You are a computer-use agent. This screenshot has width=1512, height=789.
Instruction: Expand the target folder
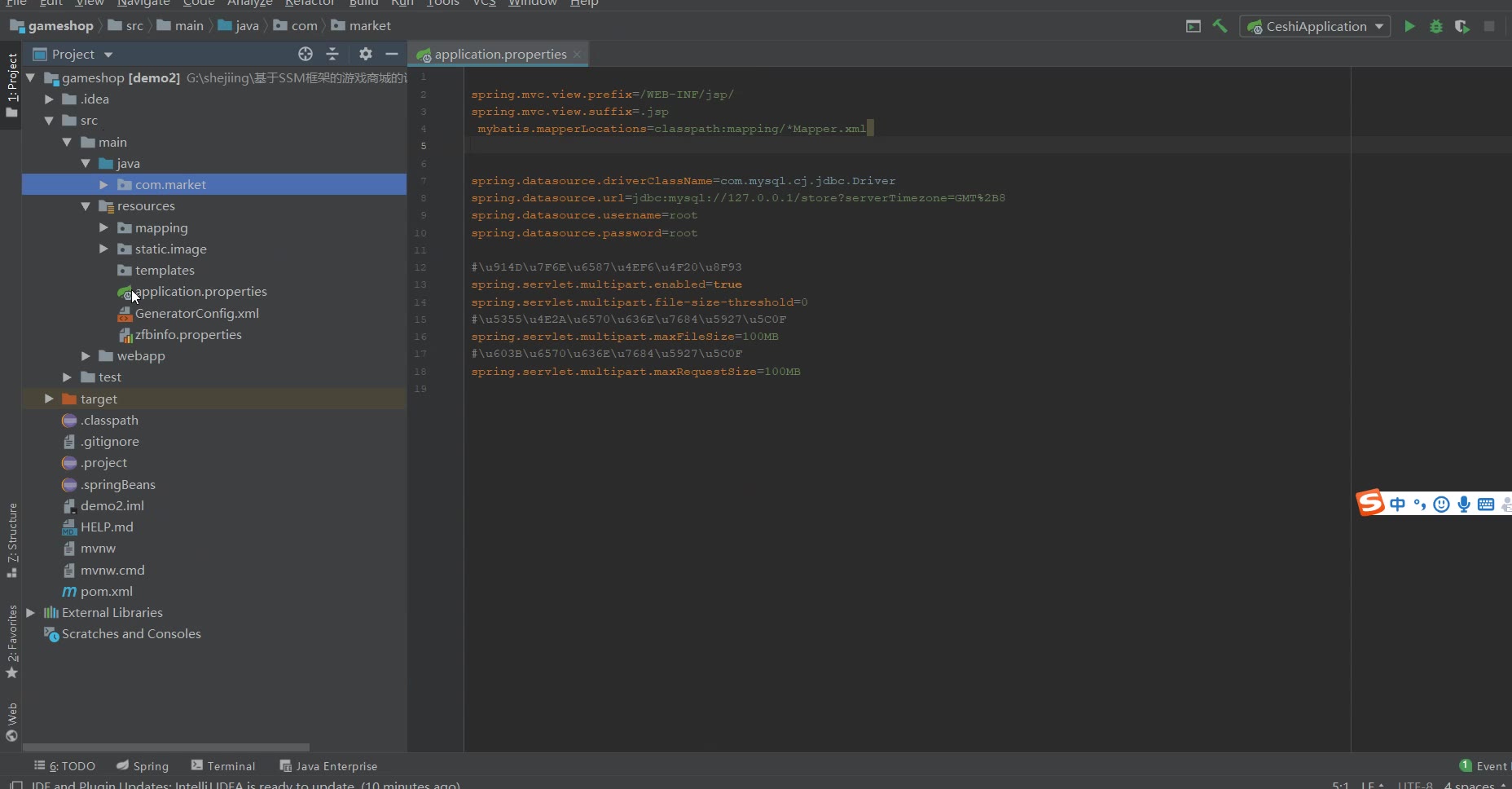pyautogui.click(x=49, y=399)
